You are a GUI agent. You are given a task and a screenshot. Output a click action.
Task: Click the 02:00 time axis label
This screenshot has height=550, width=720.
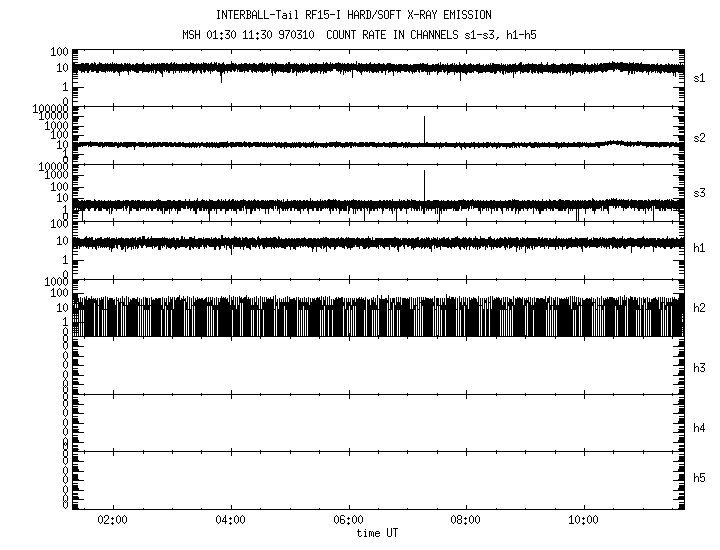[113, 520]
